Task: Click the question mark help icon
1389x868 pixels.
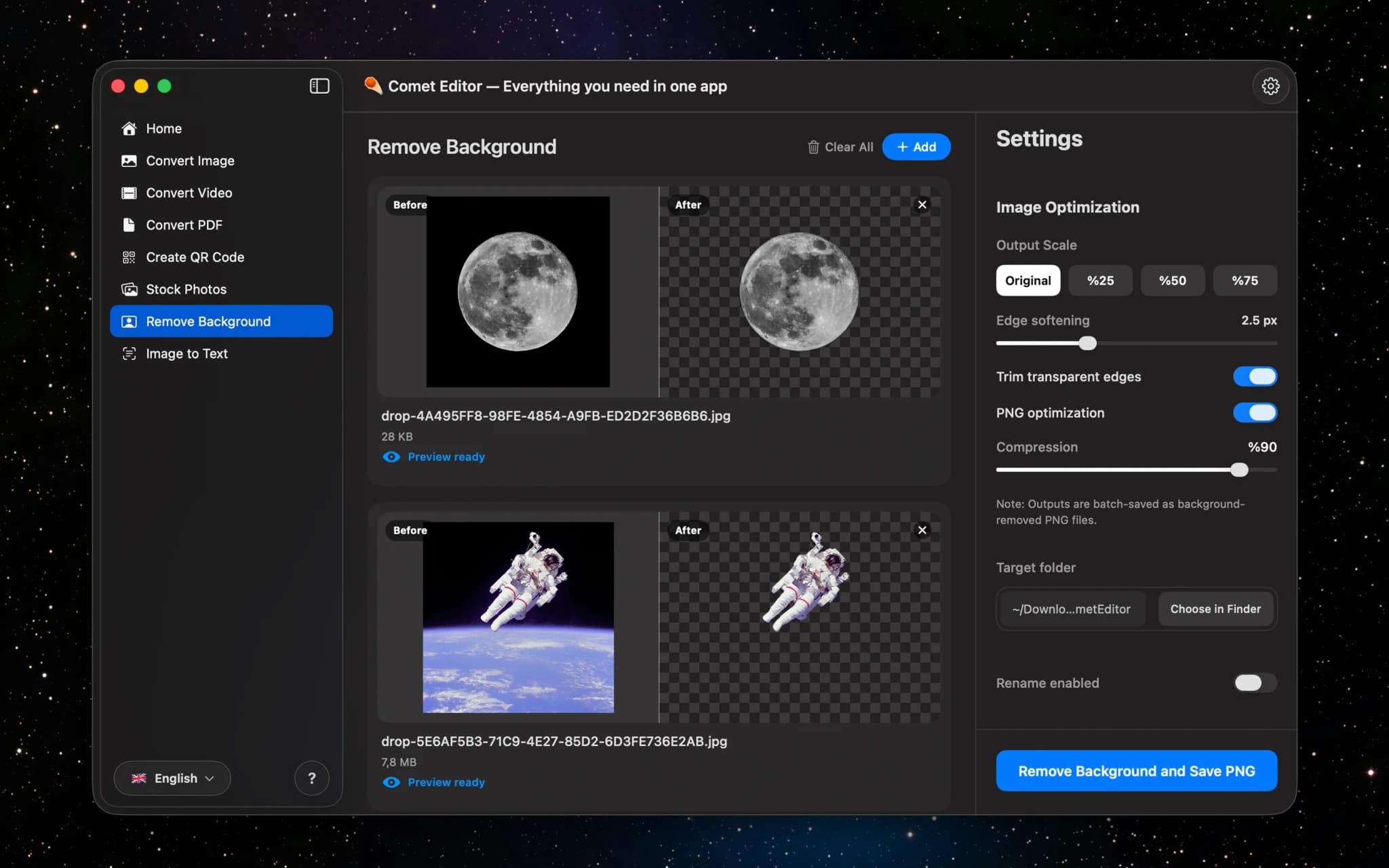Action: tap(312, 778)
